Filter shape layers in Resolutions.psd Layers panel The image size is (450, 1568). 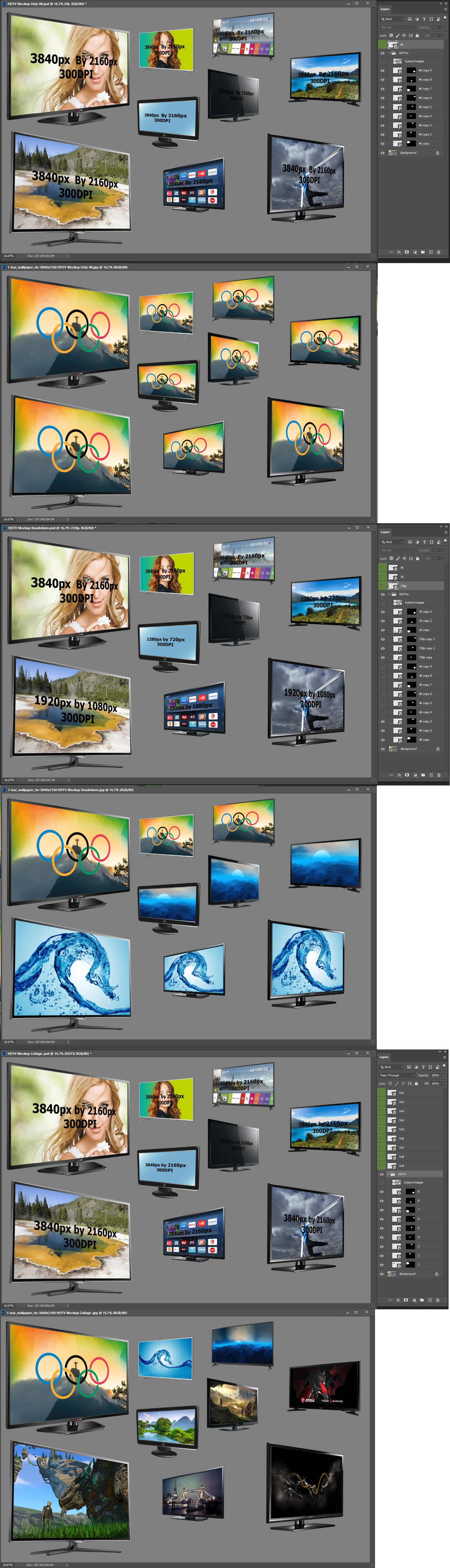pyautogui.click(x=432, y=542)
